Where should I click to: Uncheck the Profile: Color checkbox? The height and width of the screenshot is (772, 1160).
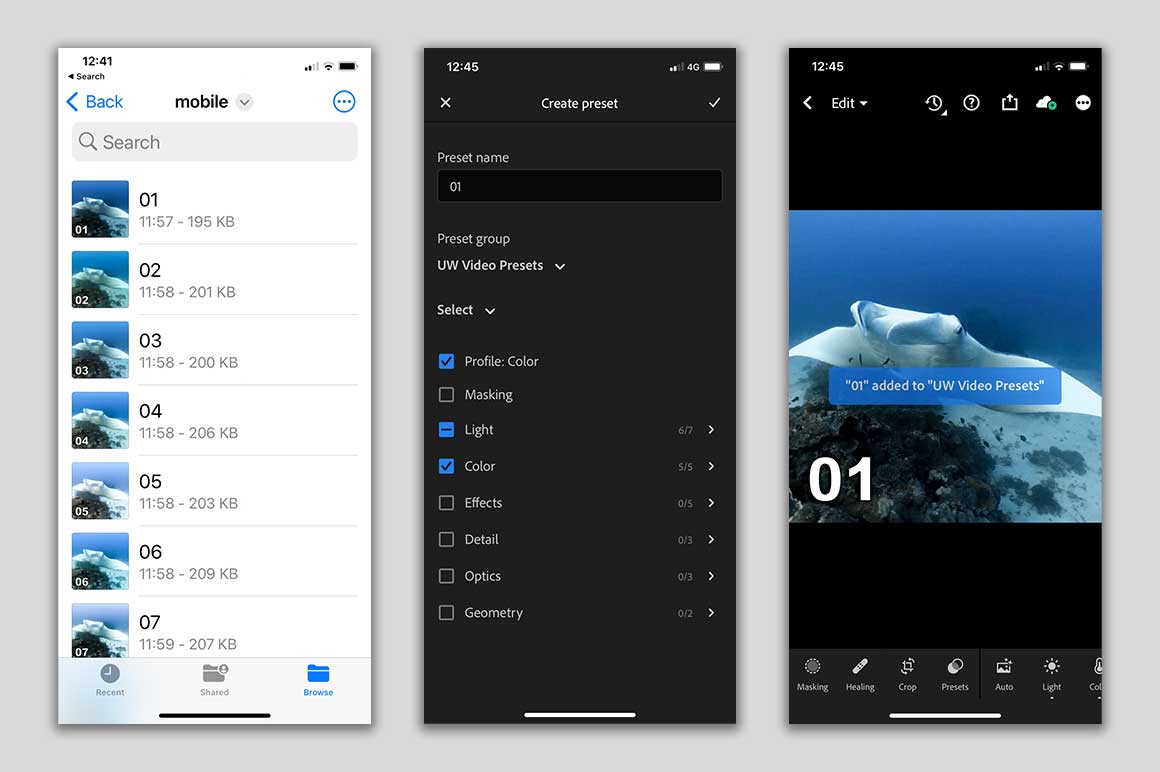point(447,361)
